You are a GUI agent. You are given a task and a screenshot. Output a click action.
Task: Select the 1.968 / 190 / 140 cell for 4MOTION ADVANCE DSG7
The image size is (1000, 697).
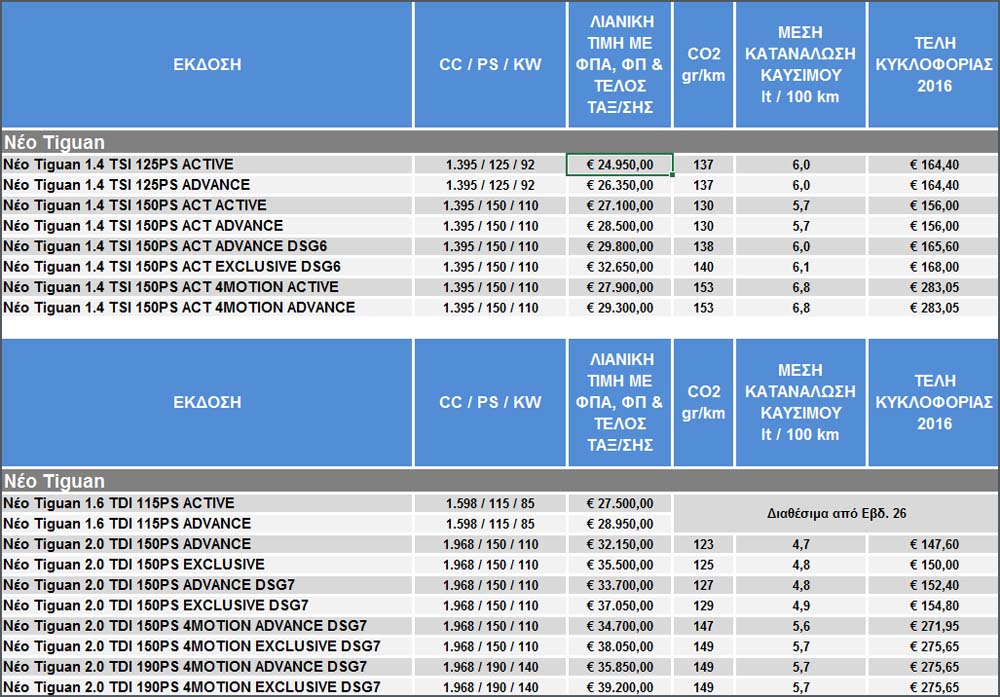[490, 667]
